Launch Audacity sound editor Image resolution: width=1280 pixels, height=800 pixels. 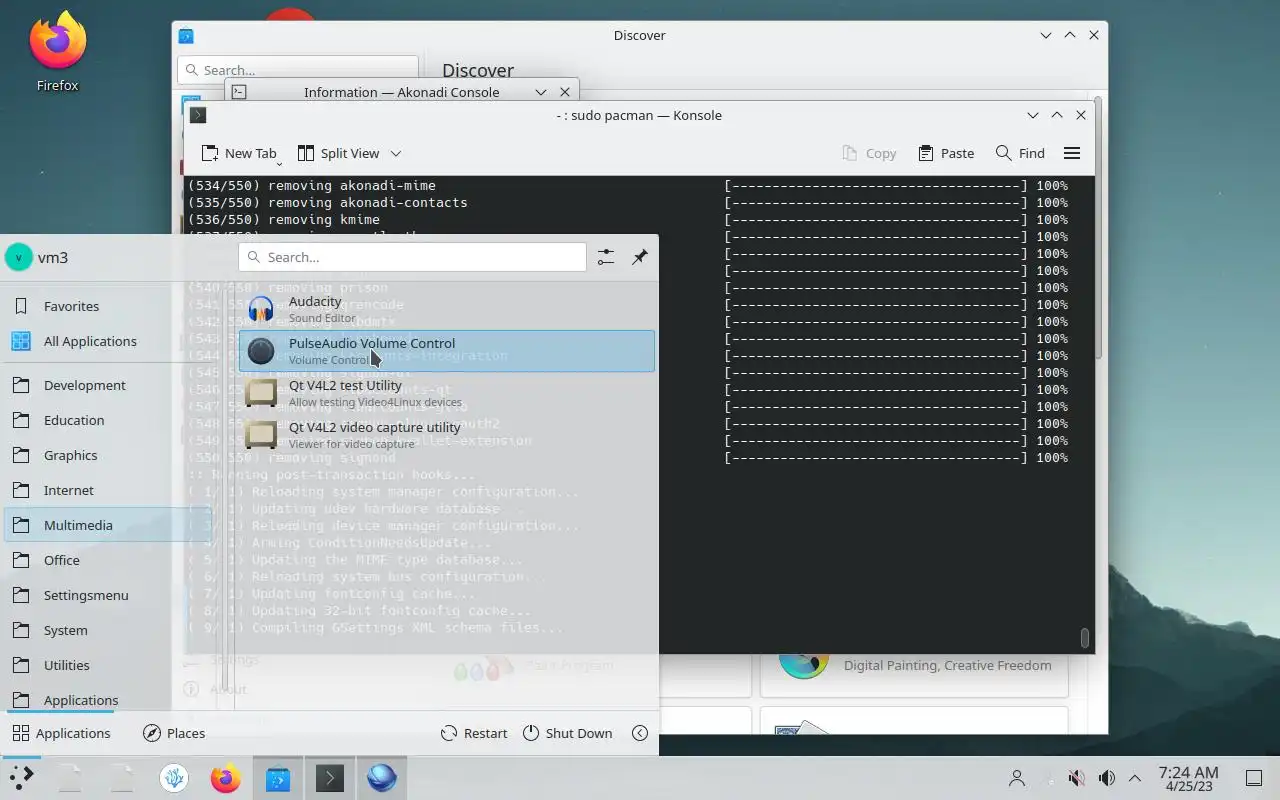tap(446, 309)
